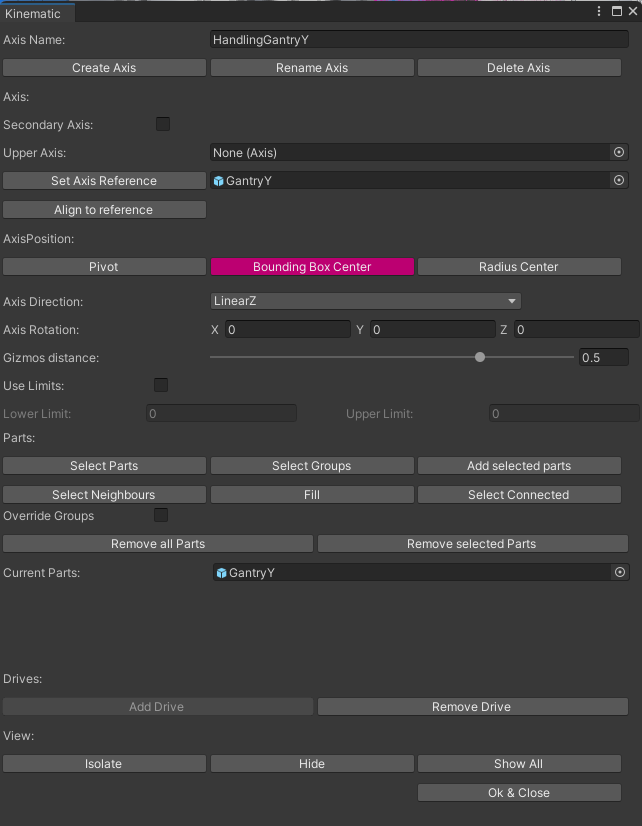
Task: Maximize the Kinematic window
Action: pos(617,11)
